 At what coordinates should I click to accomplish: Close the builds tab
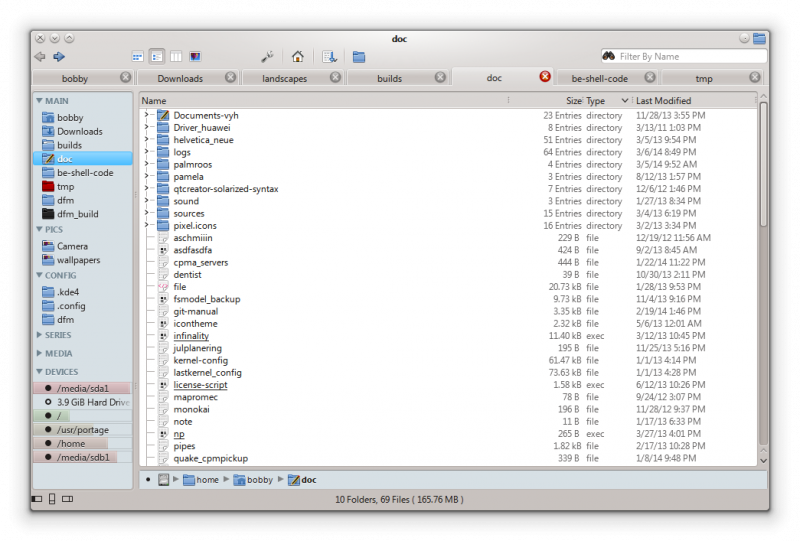click(440, 77)
